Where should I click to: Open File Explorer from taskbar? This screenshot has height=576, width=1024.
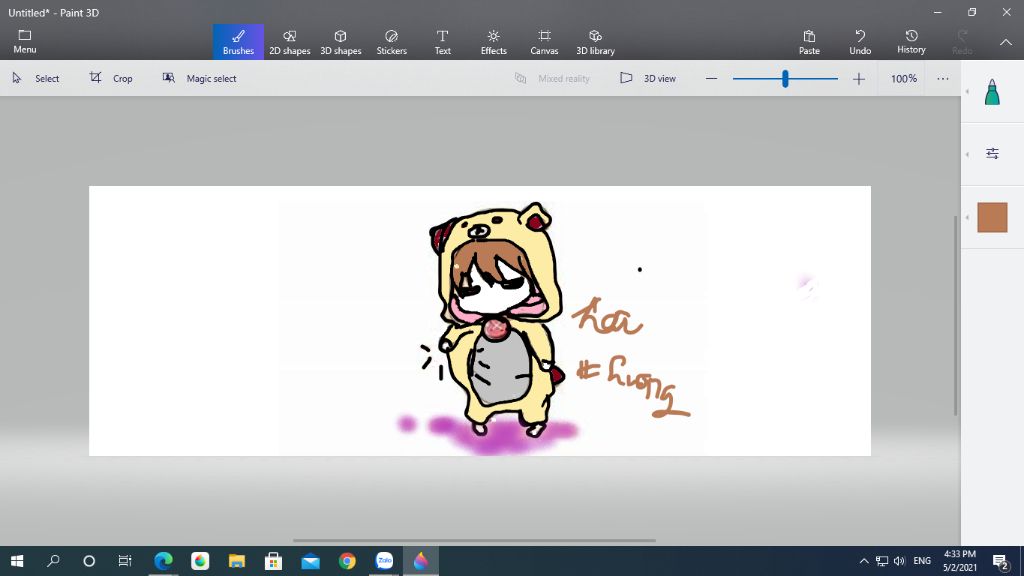click(236, 561)
